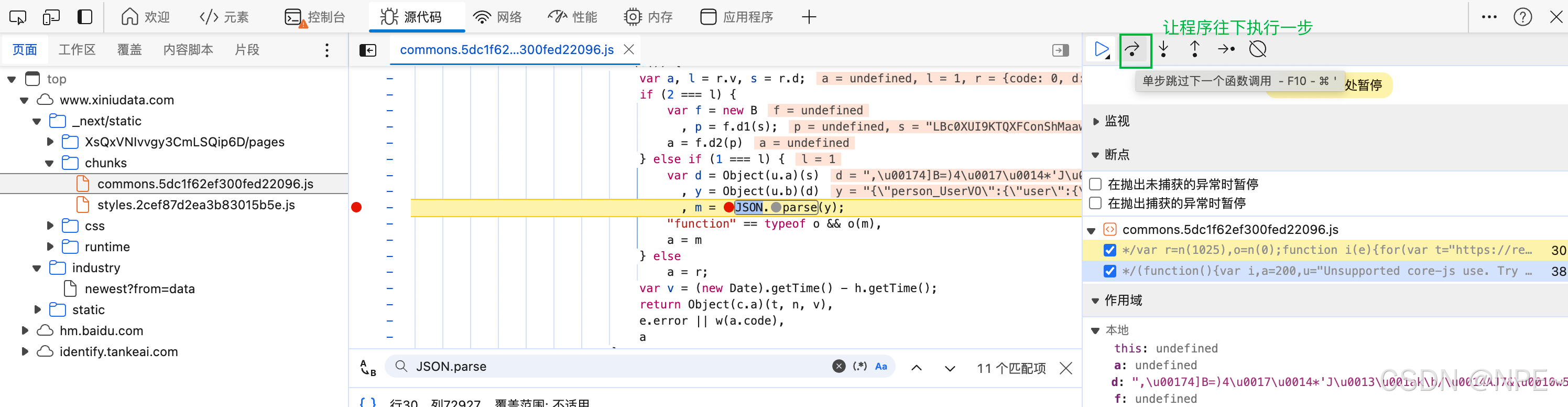Screen dimensions: 1568x407
Task: Clear the JSON.parse search text
Action: pos(838,366)
